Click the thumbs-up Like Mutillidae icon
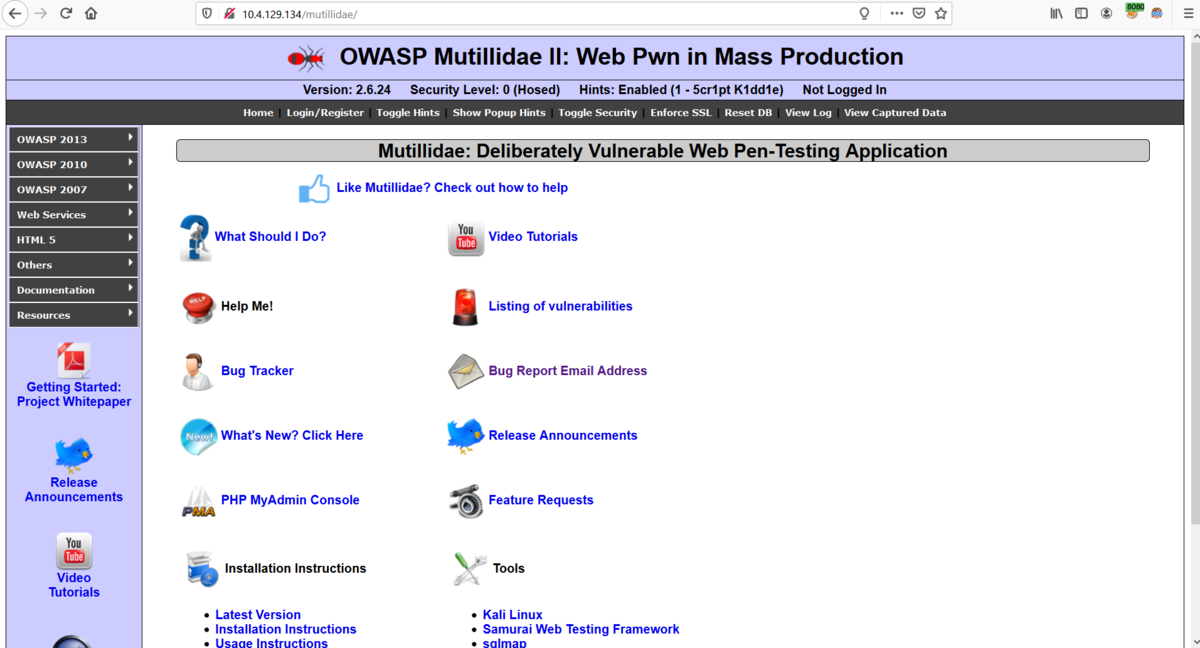 (314, 189)
